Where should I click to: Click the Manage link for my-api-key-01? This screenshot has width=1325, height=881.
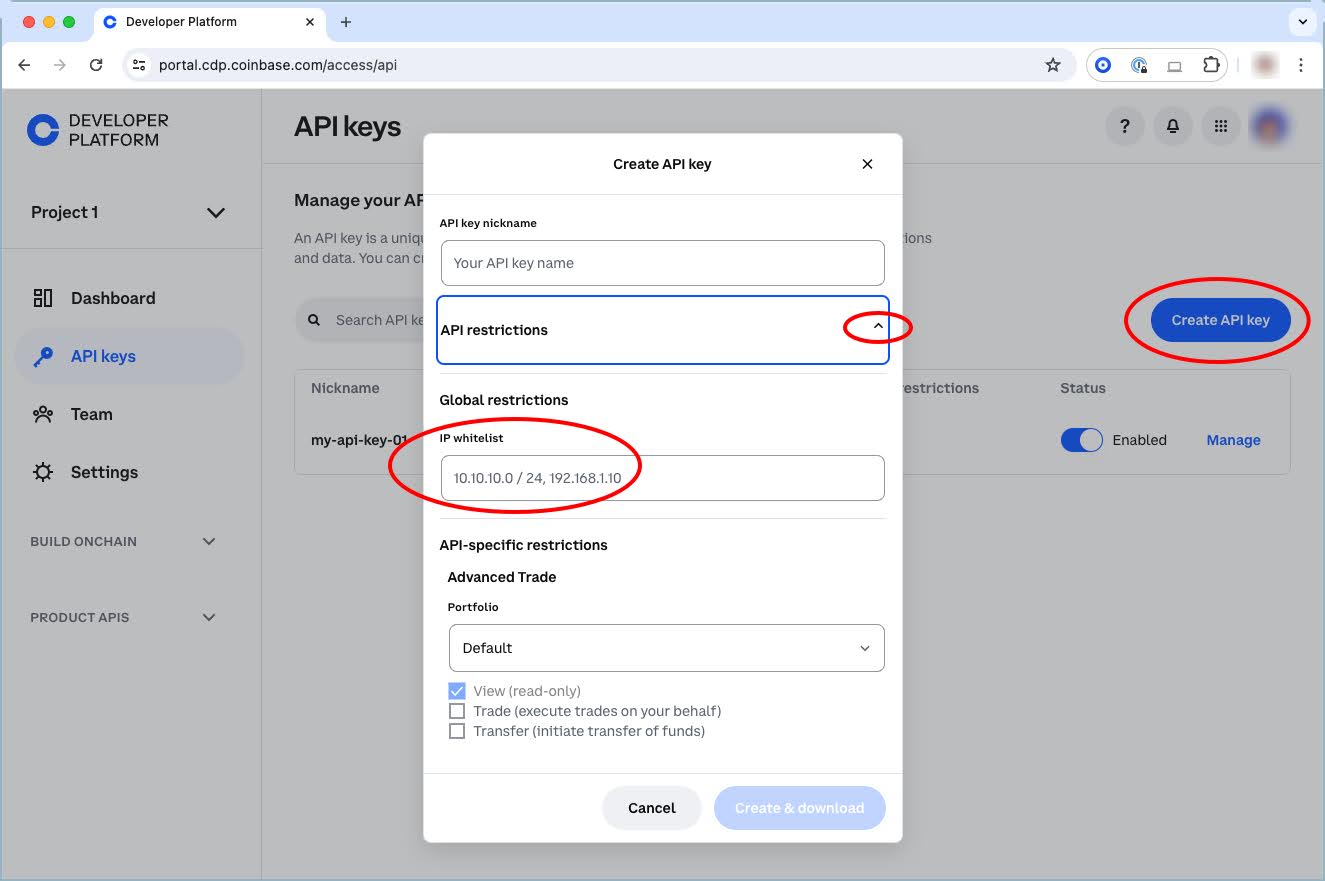(x=1233, y=440)
